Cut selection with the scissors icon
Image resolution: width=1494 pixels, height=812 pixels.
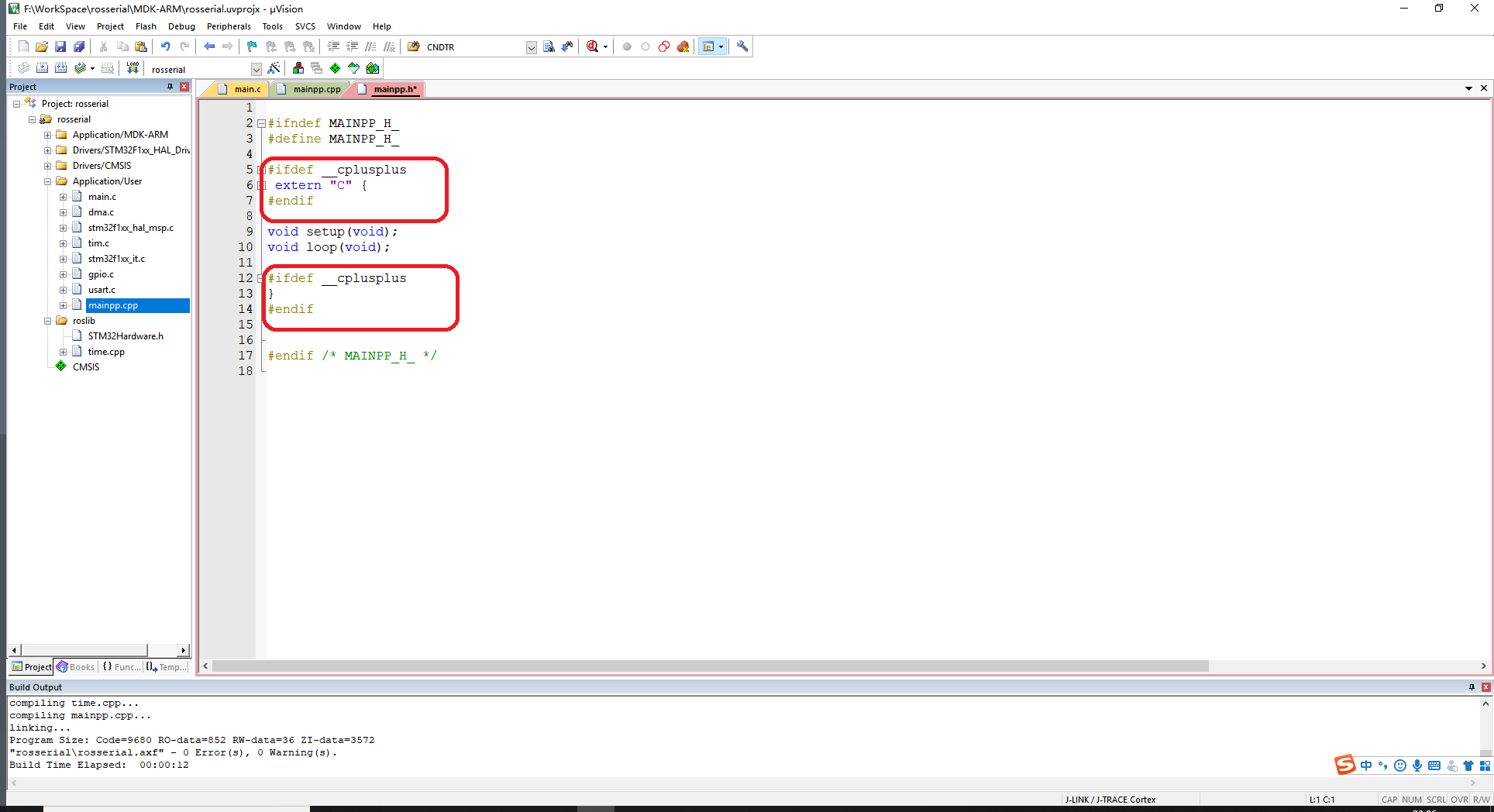coord(103,46)
